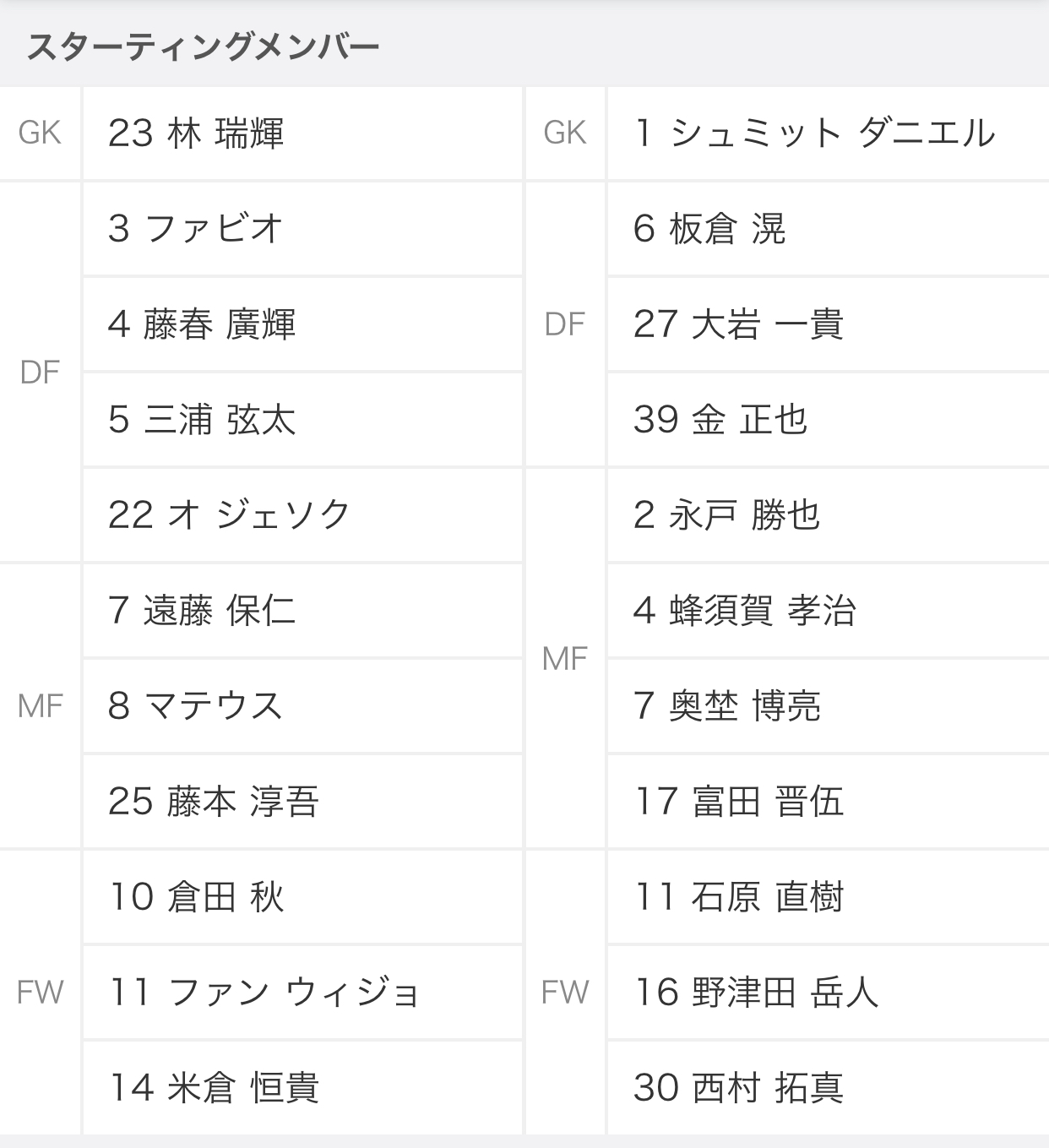Click the スターティングメンバー section header
The height and width of the screenshot is (1148, 1049).
click(x=203, y=46)
